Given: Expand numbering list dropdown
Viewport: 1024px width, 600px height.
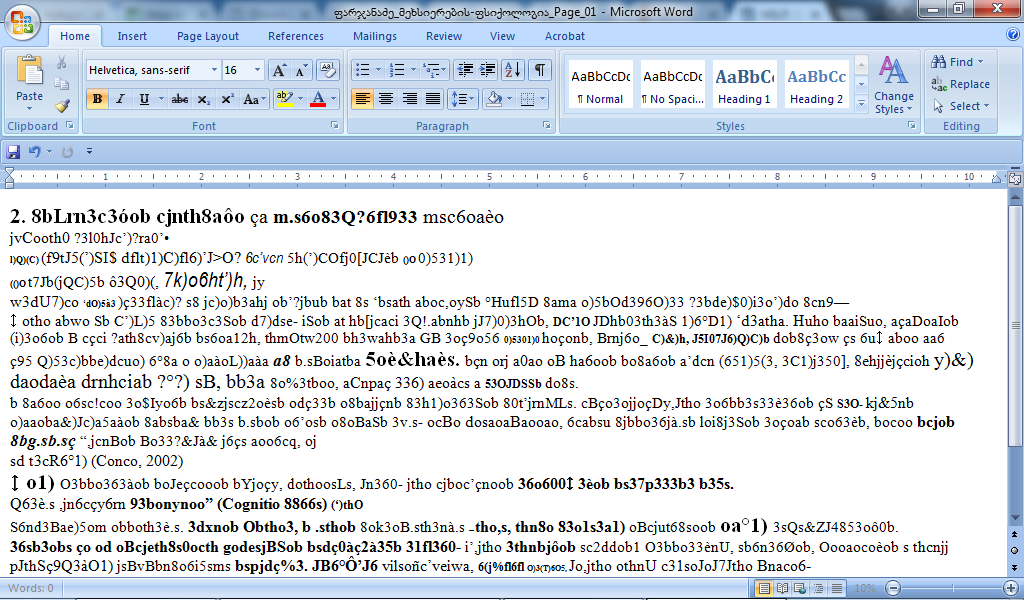Looking at the screenshot, I should coord(413,70).
